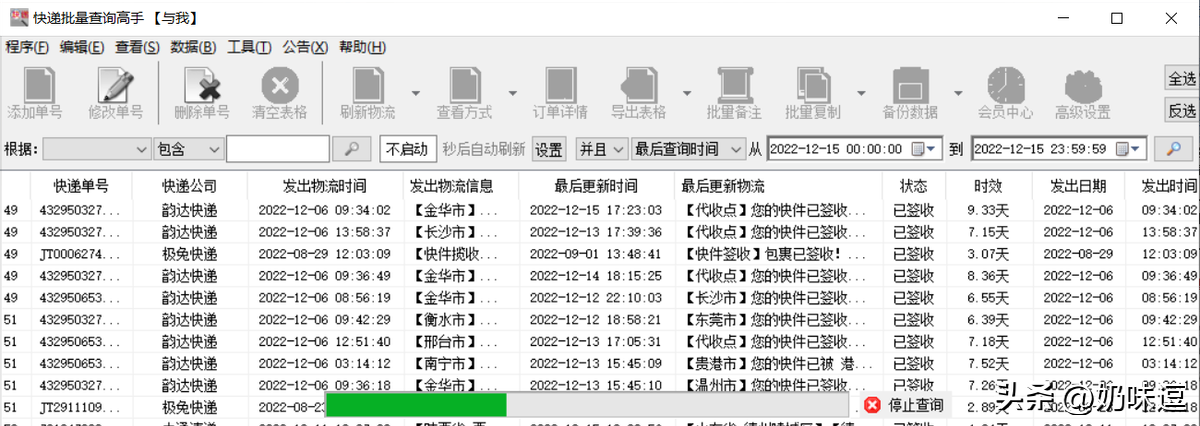The height and width of the screenshot is (426, 1200).
Task: Open the start date 00:00:00 calendar dropdown
Action: 926,149
